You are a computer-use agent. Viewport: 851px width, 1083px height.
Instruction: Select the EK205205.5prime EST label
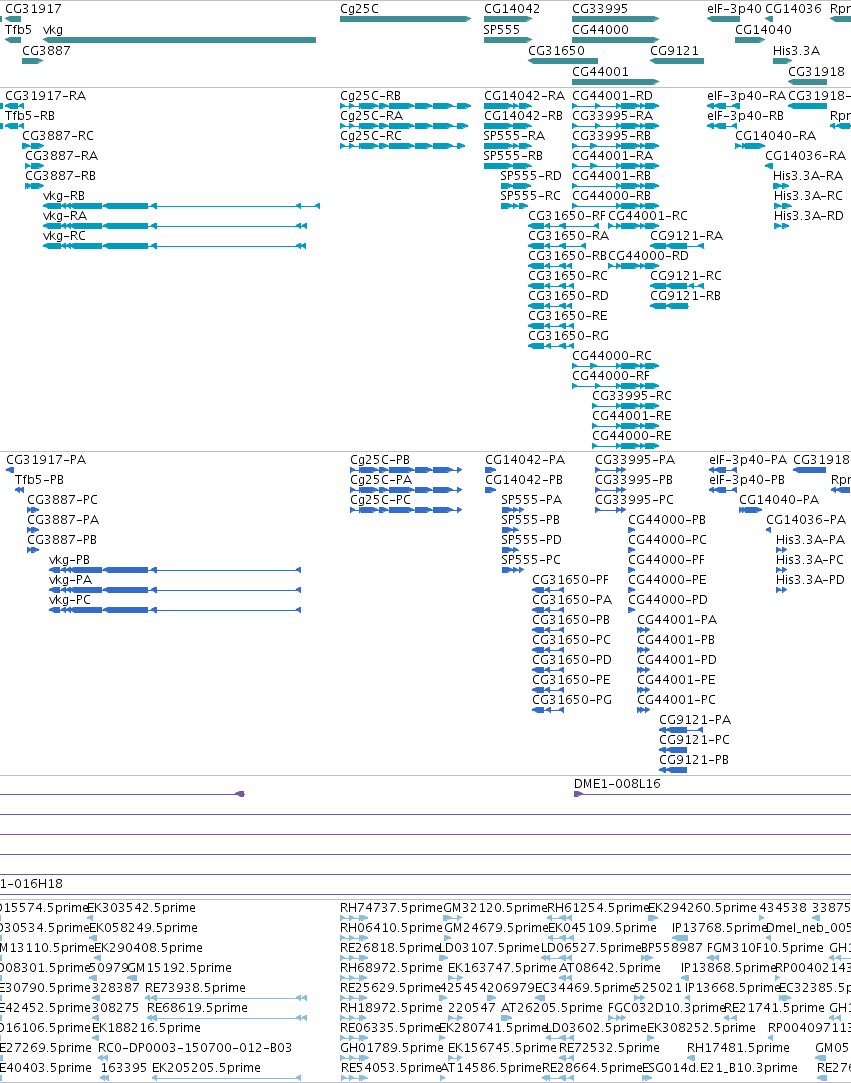click(x=207, y=1068)
